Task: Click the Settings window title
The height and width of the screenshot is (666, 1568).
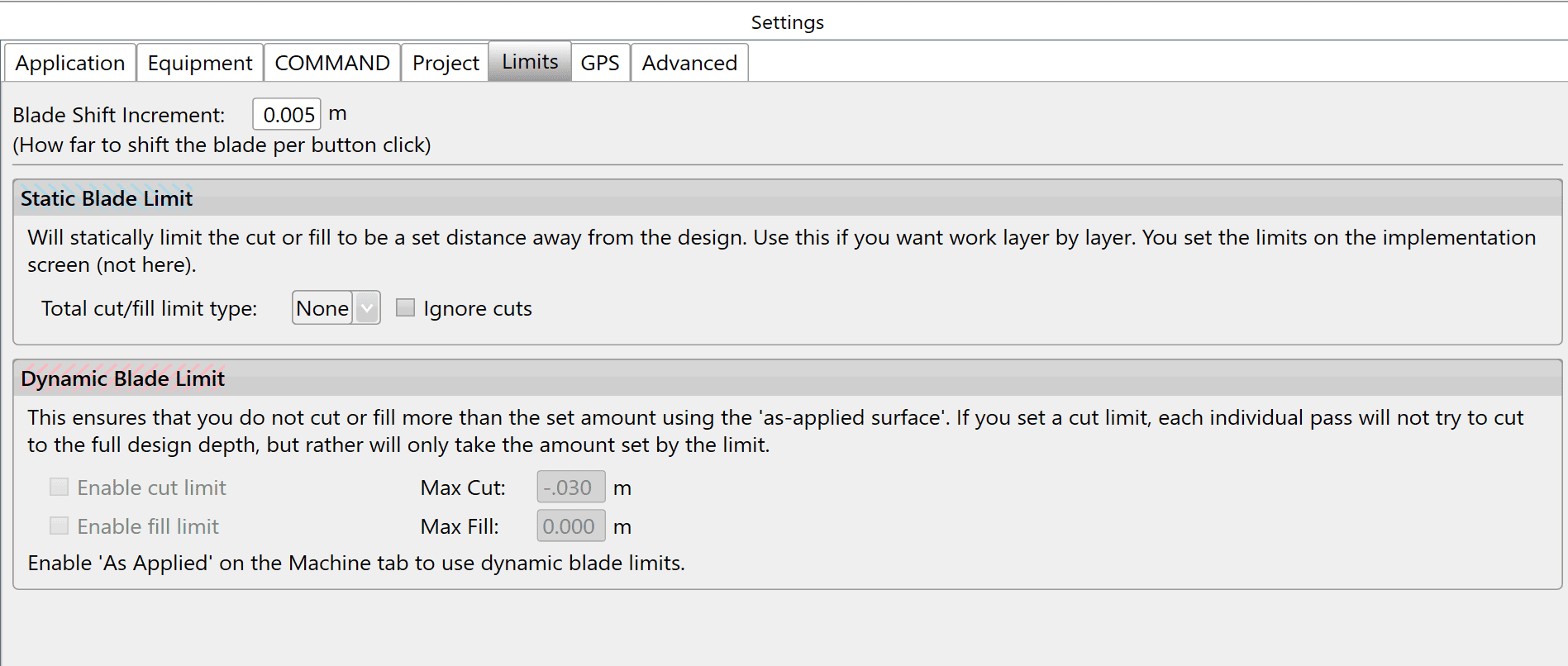Action: [787, 22]
